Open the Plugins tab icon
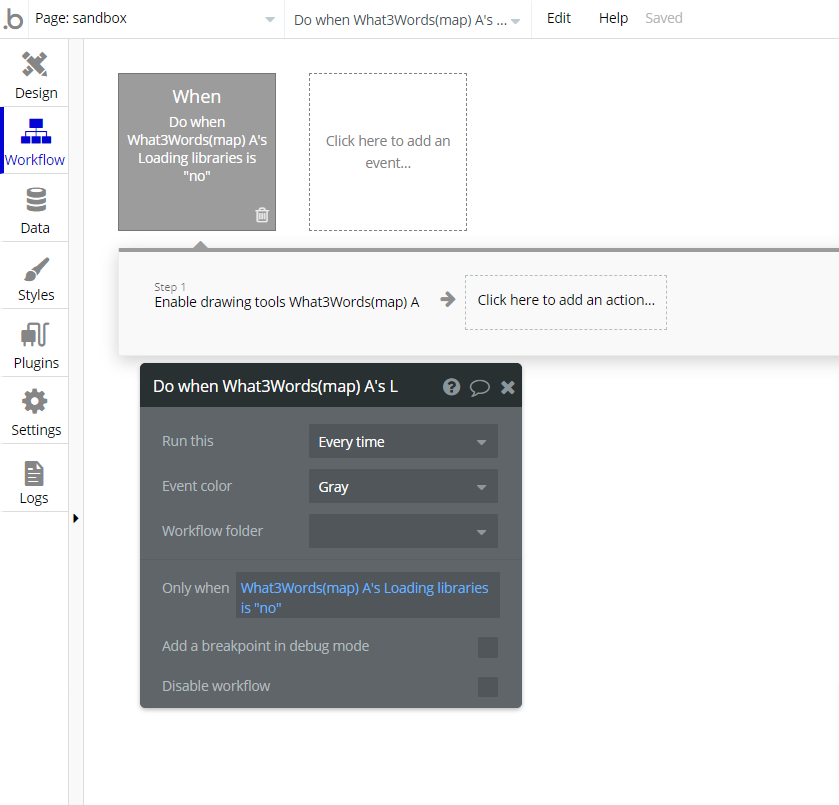Screen dimensions: 839x805 coord(35,335)
